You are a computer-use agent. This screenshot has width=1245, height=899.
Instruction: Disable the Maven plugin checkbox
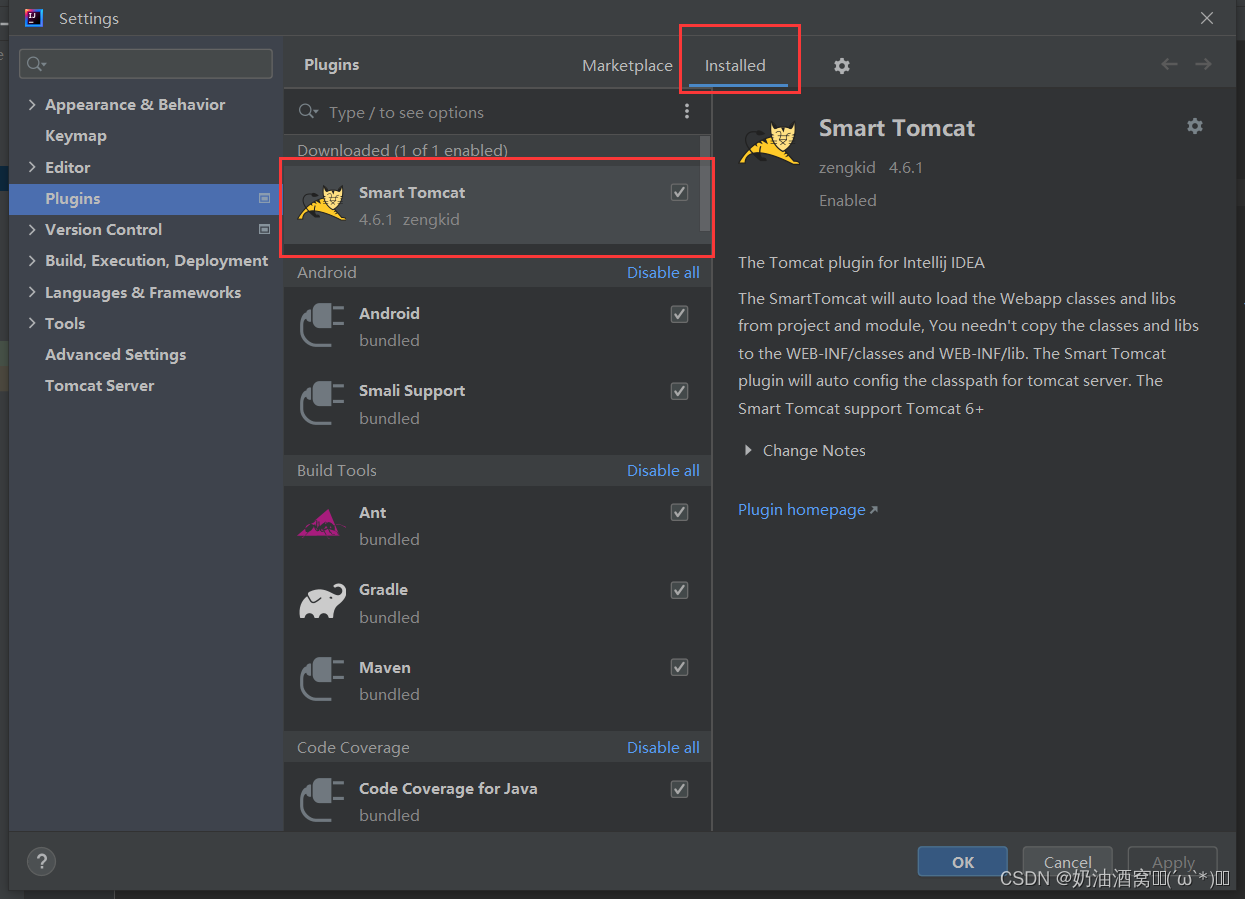[x=679, y=667]
